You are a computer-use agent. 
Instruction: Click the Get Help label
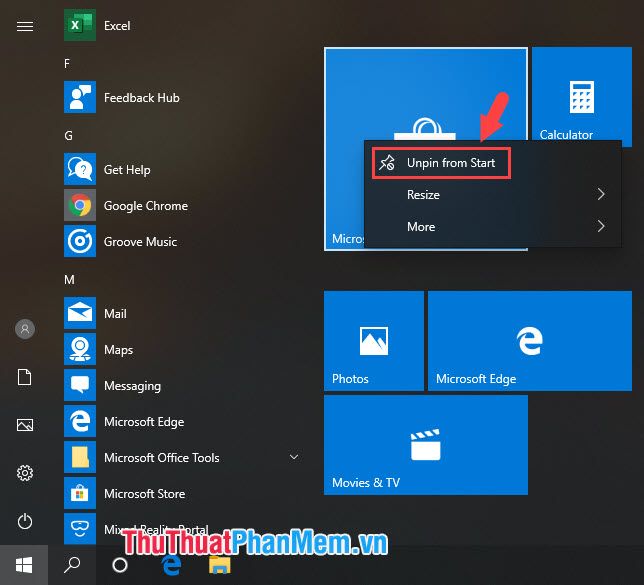click(x=127, y=170)
